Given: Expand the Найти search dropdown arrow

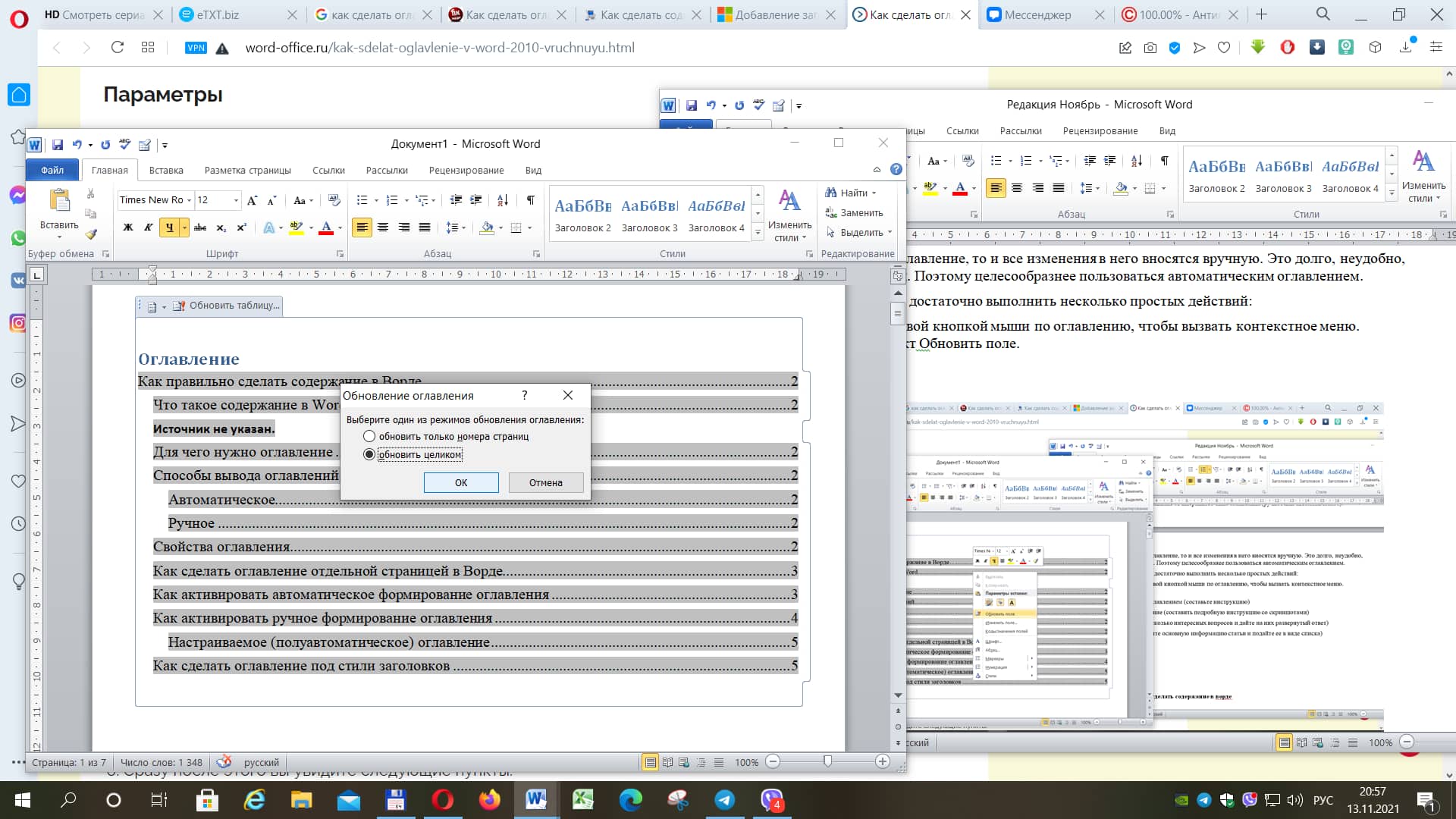Looking at the screenshot, I should pyautogui.click(x=874, y=193).
